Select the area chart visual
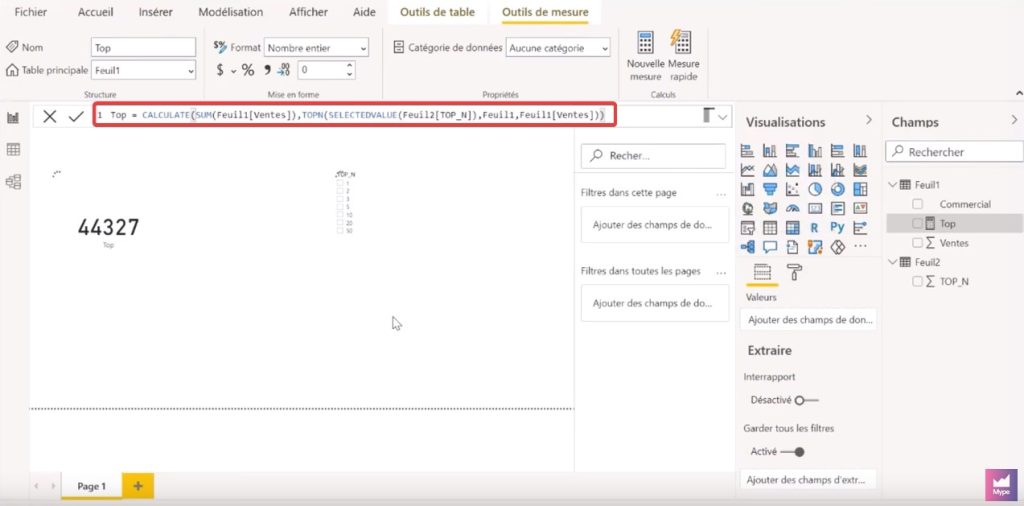 tap(770, 170)
